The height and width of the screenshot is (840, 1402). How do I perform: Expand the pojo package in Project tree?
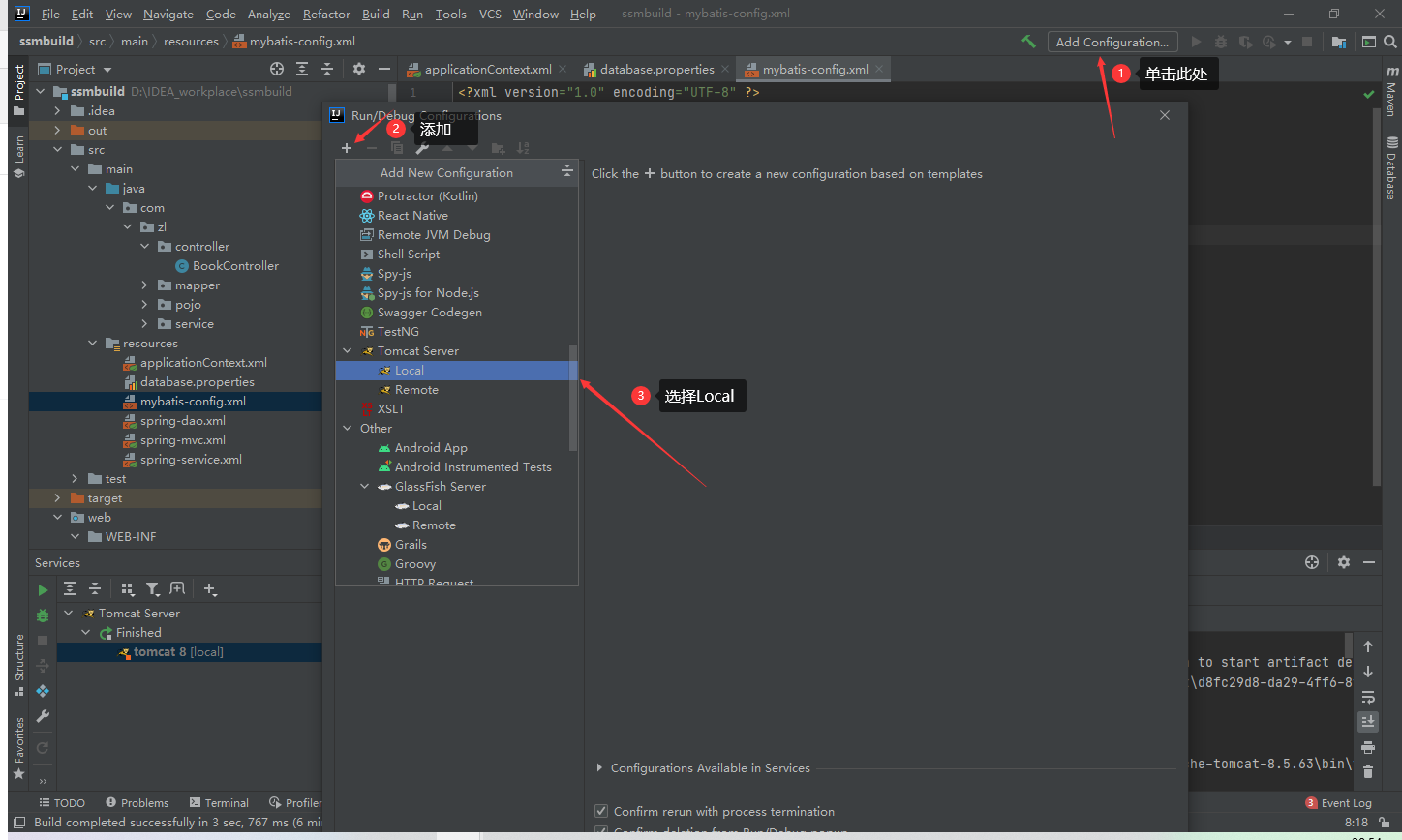tap(144, 304)
